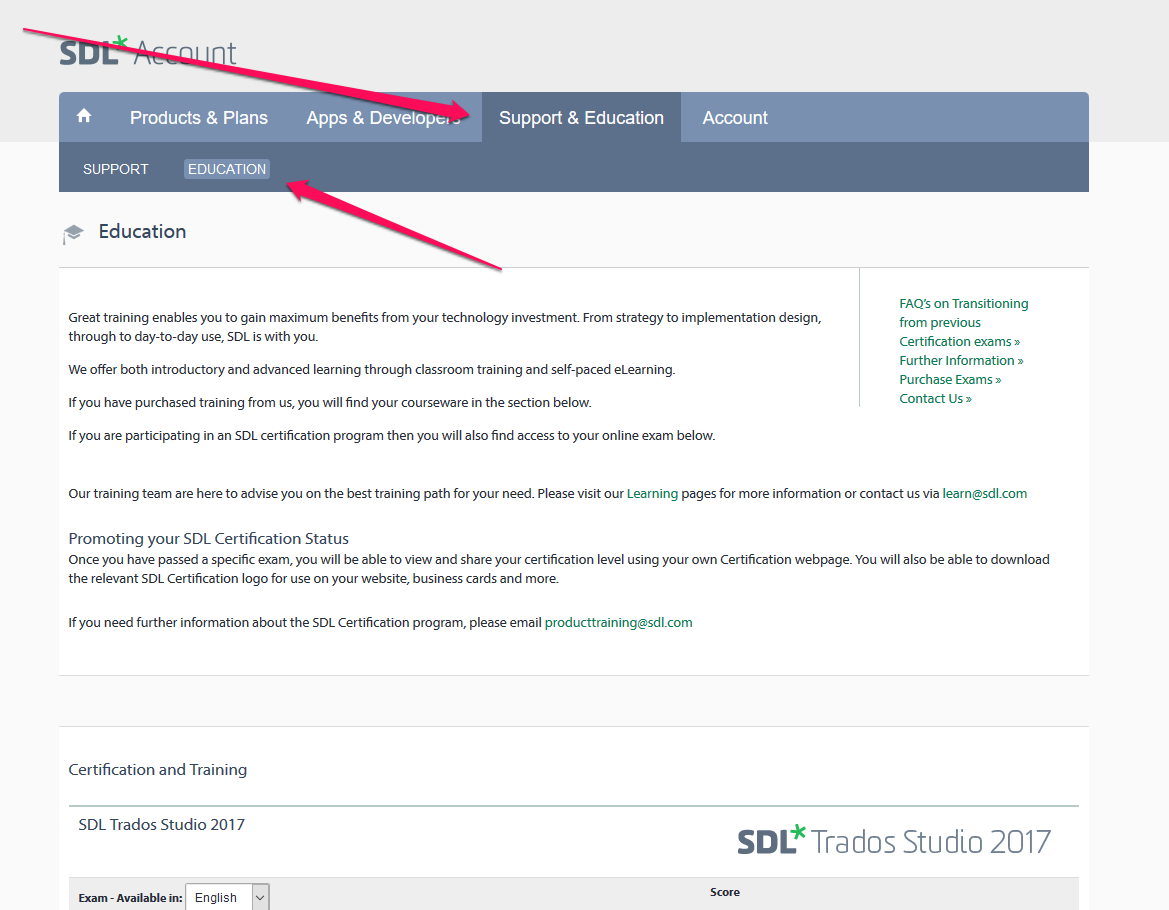1169x910 pixels.
Task: Open the Apps & Developers menu
Action: [384, 118]
